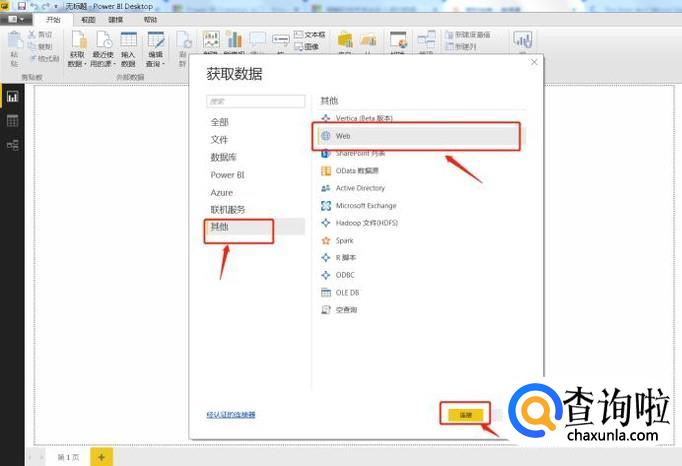Open the 最近使用的源 dropdown
Viewport: 682px width, 466px height.
[104, 49]
